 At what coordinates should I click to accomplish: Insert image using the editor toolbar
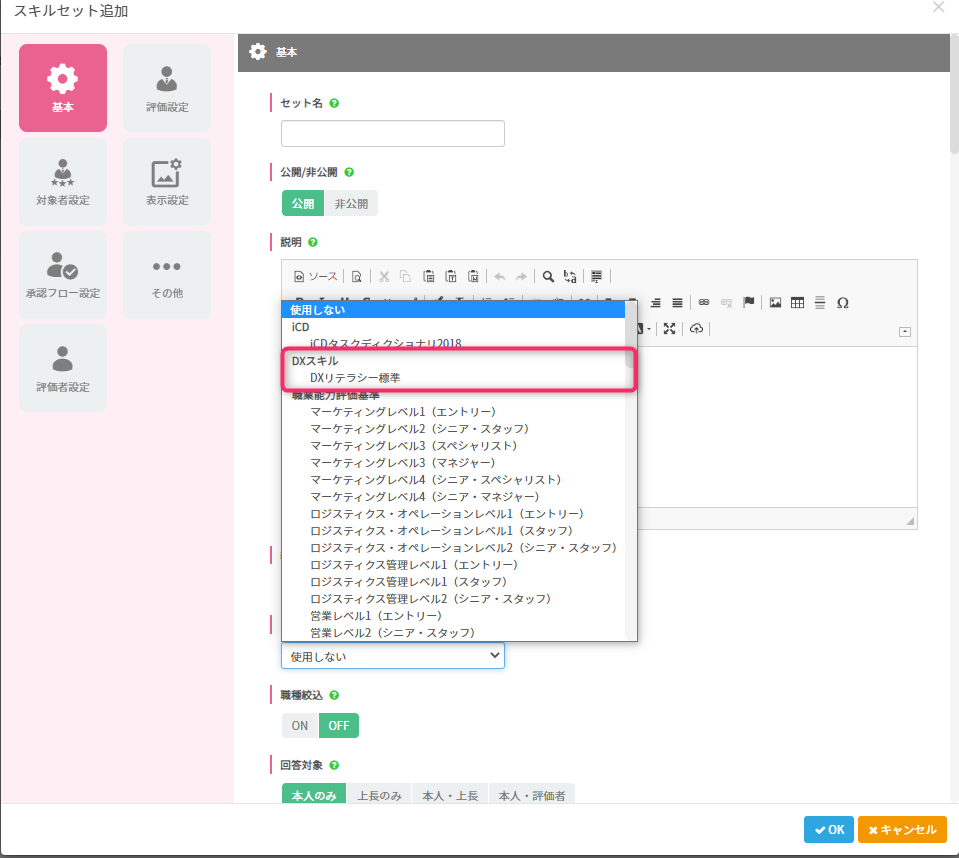point(775,303)
